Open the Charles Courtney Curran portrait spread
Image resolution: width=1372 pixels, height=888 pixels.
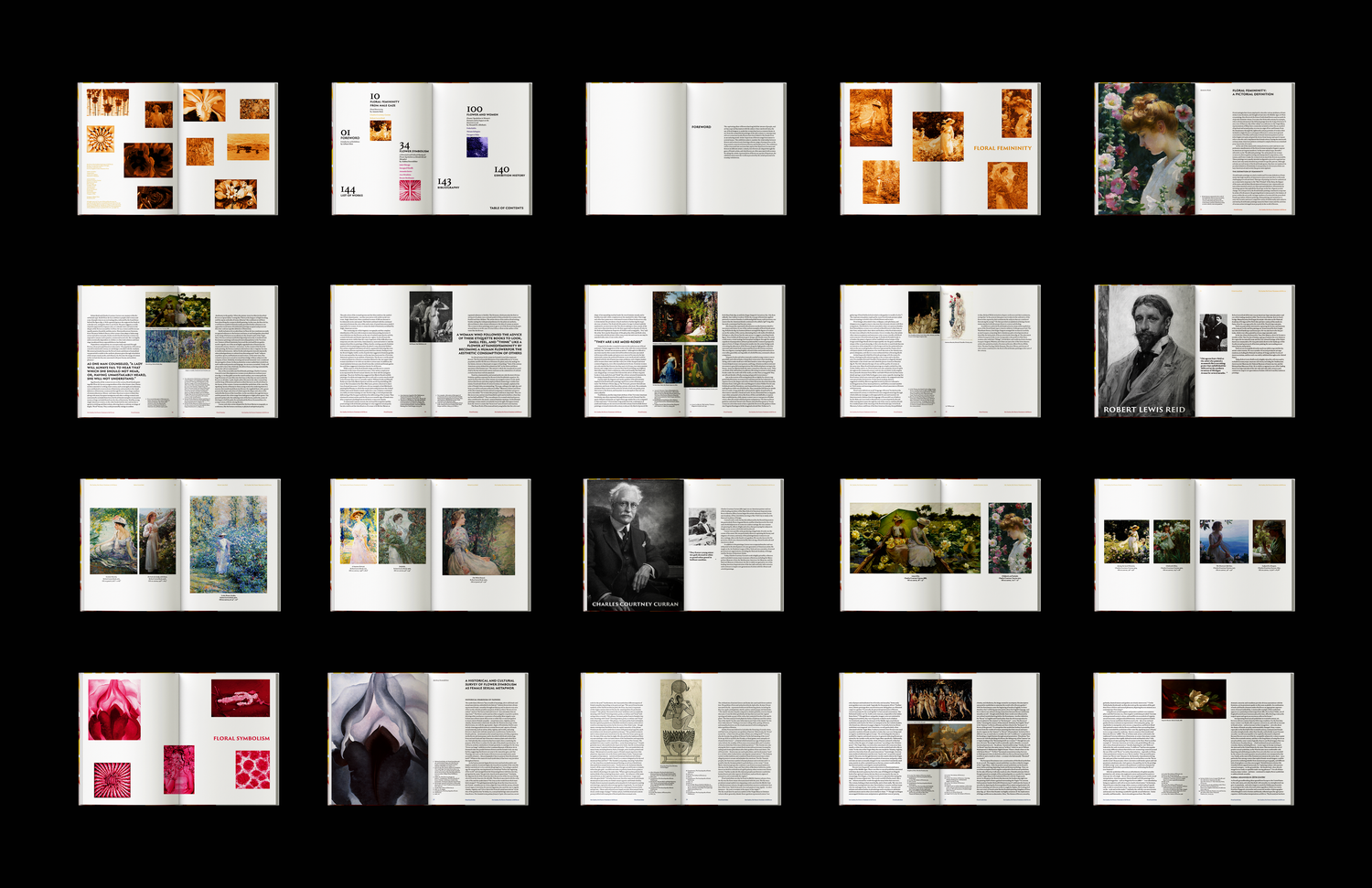coord(683,545)
